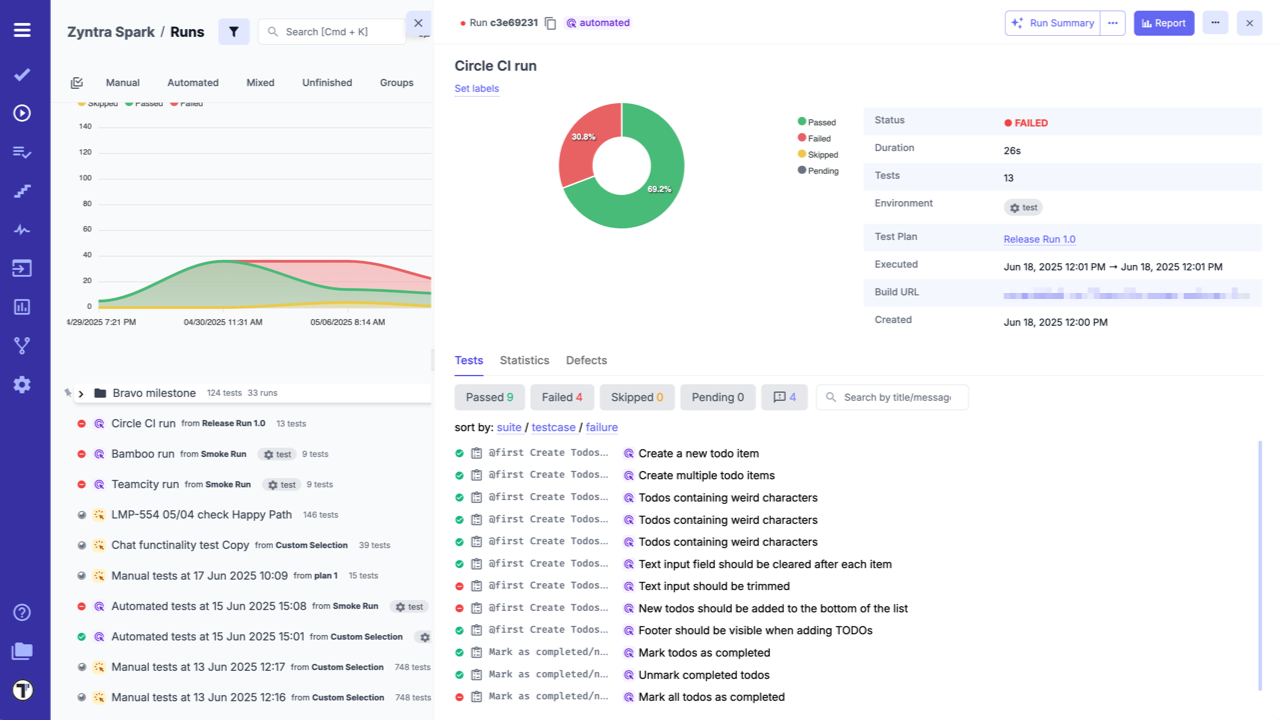Switch to the Statistics tab
Image resolution: width=1280 pixels, height=720 pixels.
pos(524,360)
